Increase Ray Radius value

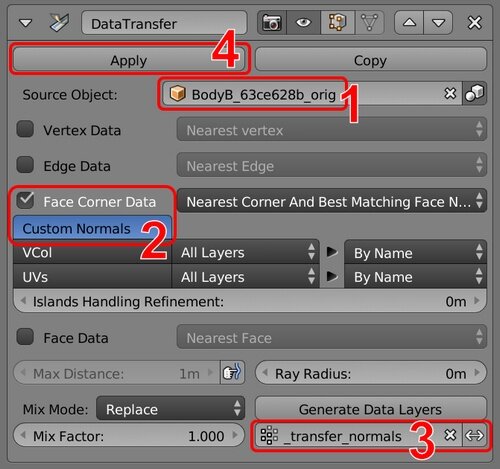pyautogui.click(x=477, y=372)
